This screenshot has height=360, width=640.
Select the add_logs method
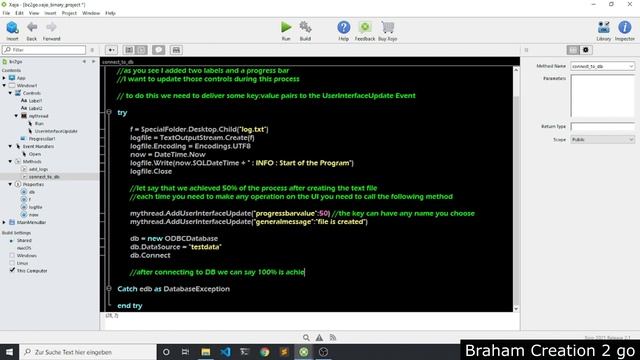pyautogui.click(x=38, y=169)
